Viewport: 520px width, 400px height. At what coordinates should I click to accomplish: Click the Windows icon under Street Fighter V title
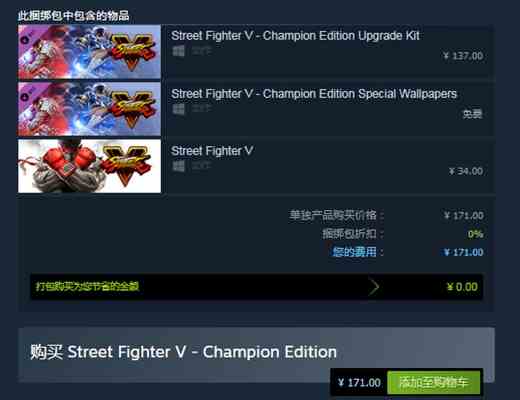(178, 166)
